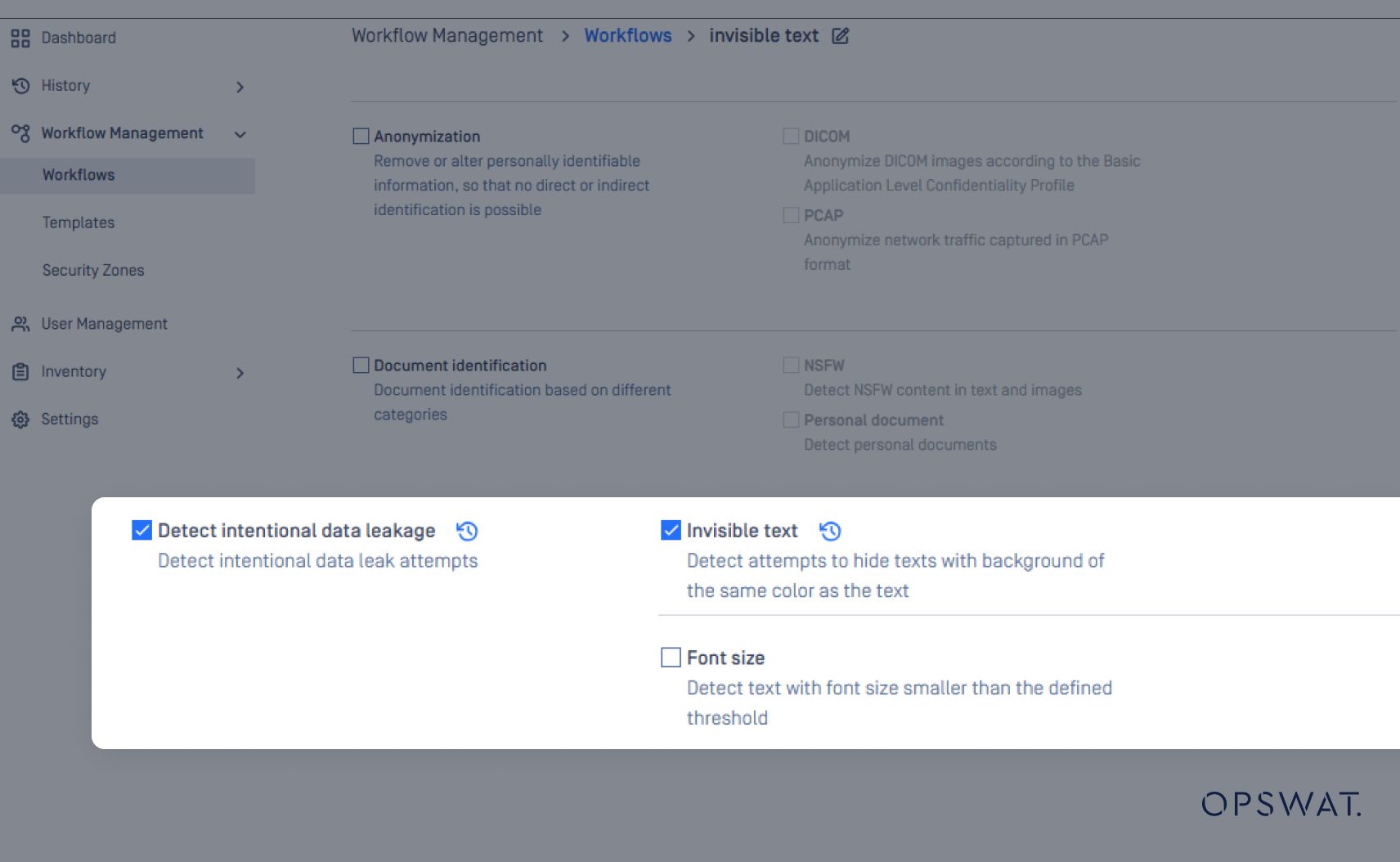Click the Settings gear icon
This screenshot has height=862, width=1400.
(20, 419)
